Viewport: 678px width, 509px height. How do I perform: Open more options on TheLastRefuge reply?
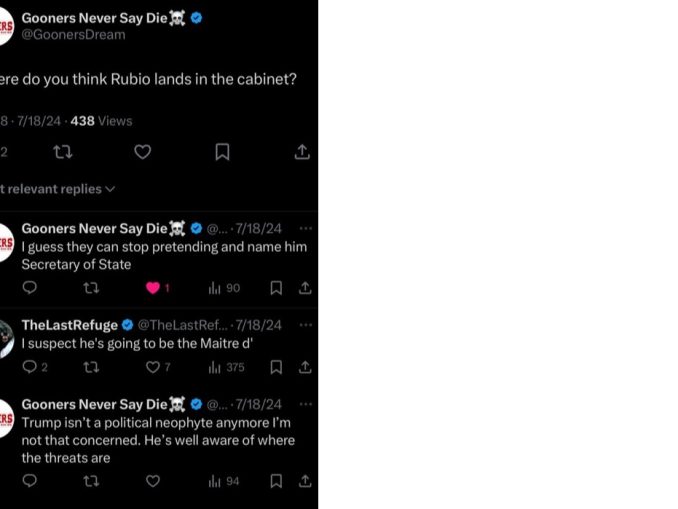(305, 325)
